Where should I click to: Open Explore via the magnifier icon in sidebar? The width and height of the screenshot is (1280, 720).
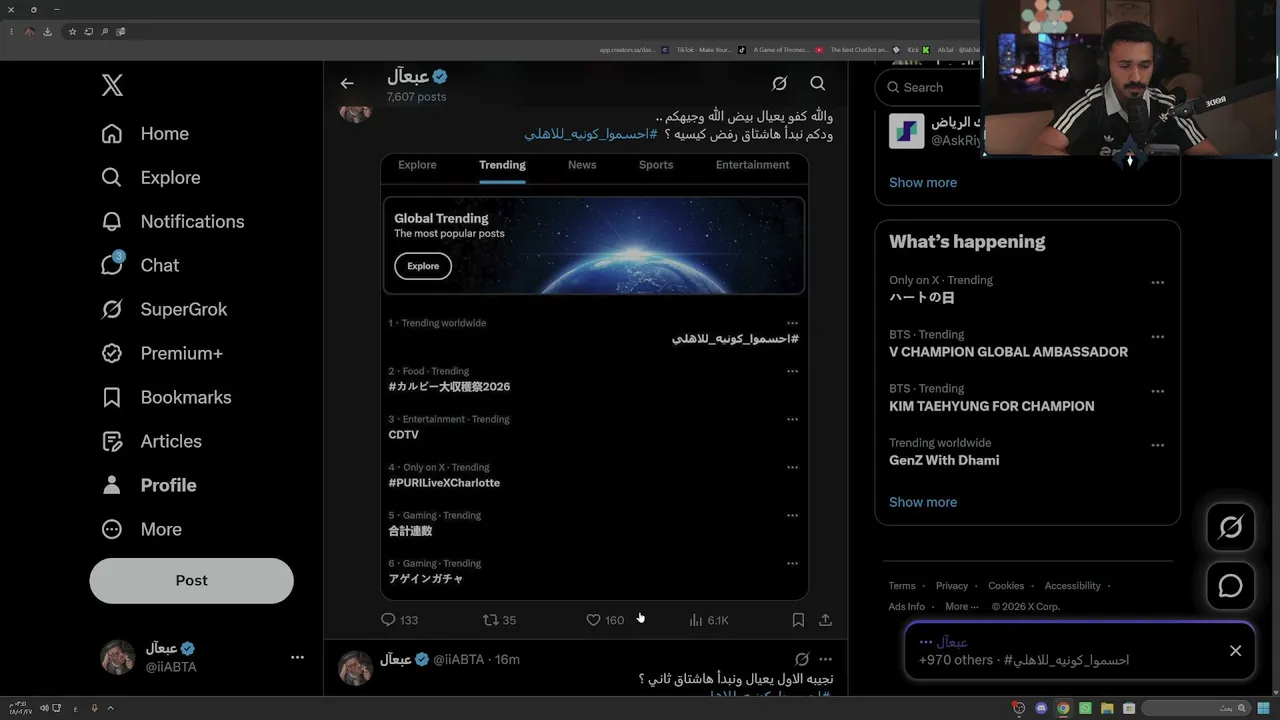(112, 178)
